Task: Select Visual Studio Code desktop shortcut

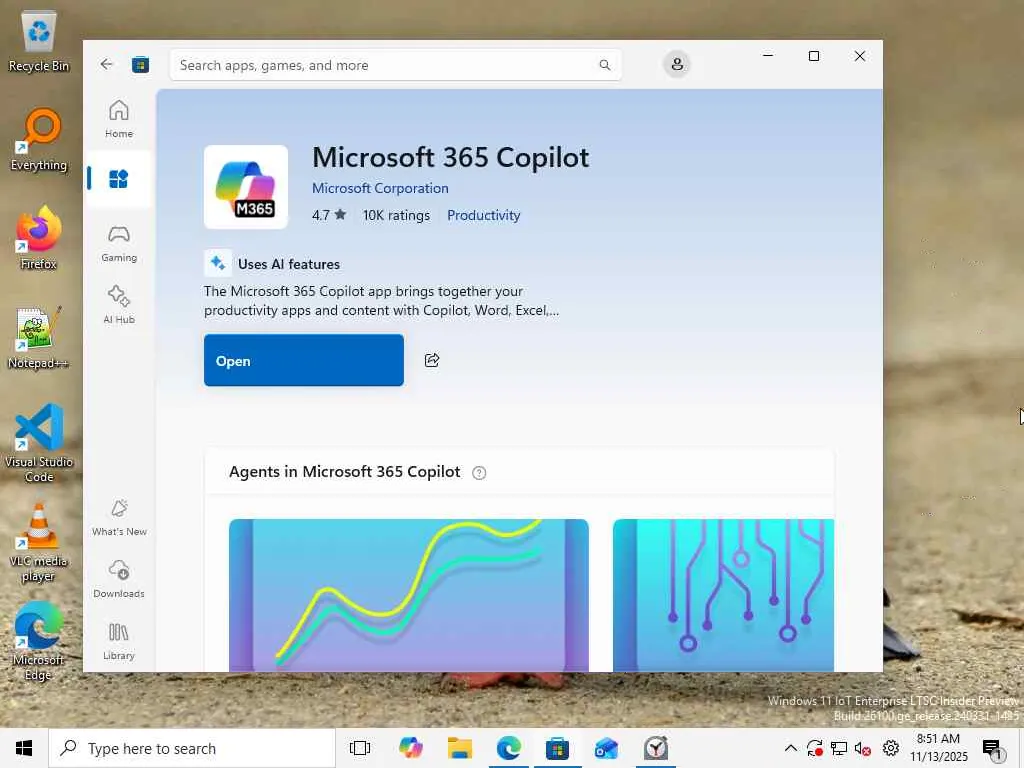Action: click(x=39, y=443)
